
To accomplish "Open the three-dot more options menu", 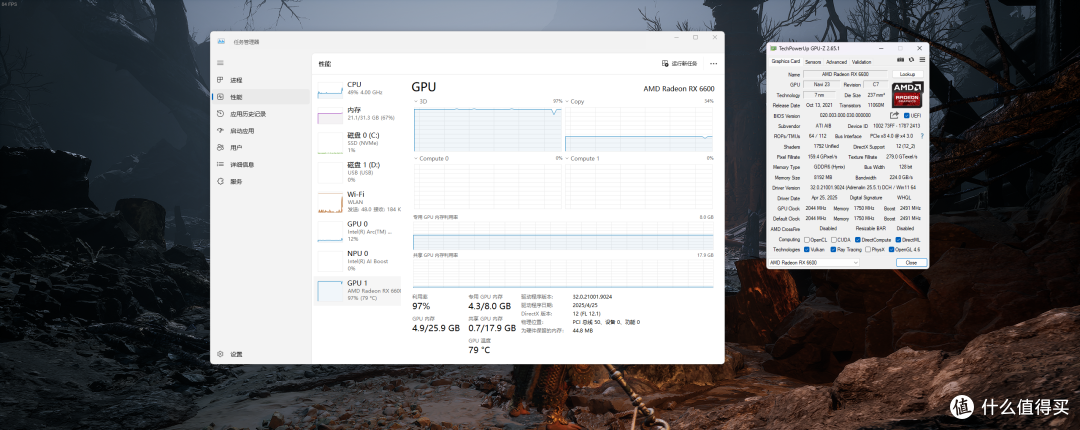I will click(713, 63).
